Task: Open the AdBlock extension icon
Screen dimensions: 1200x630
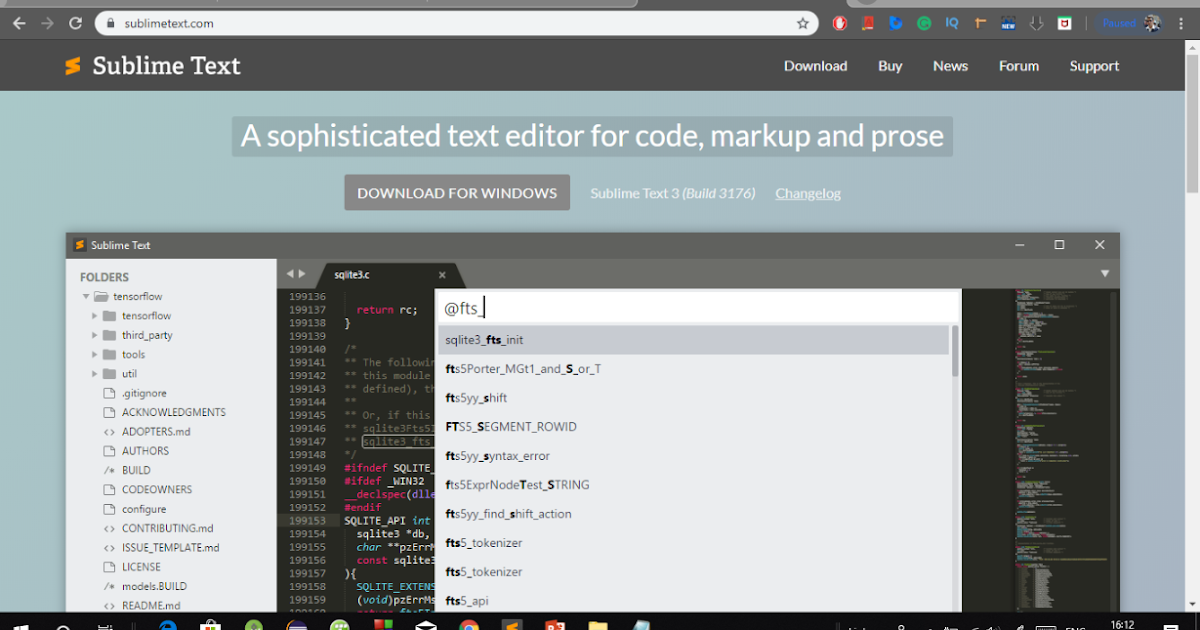Action: [840, 22]
